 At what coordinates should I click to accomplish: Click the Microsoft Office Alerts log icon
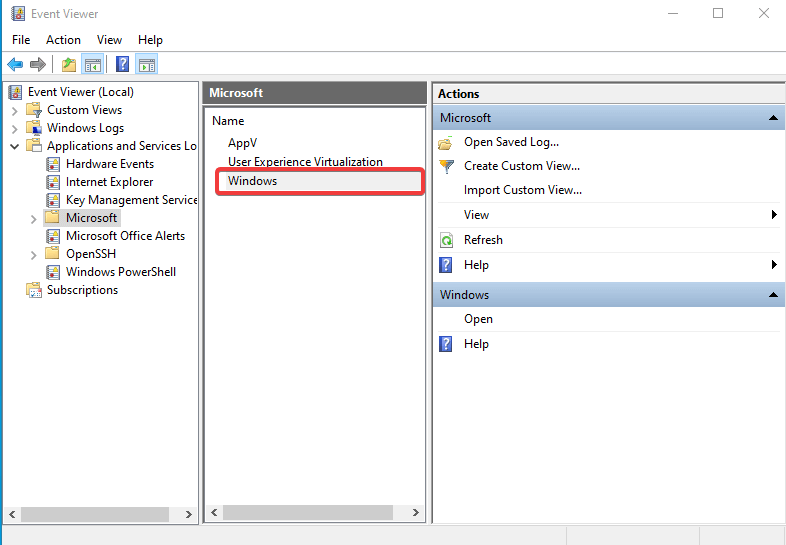tap(53, 236)
